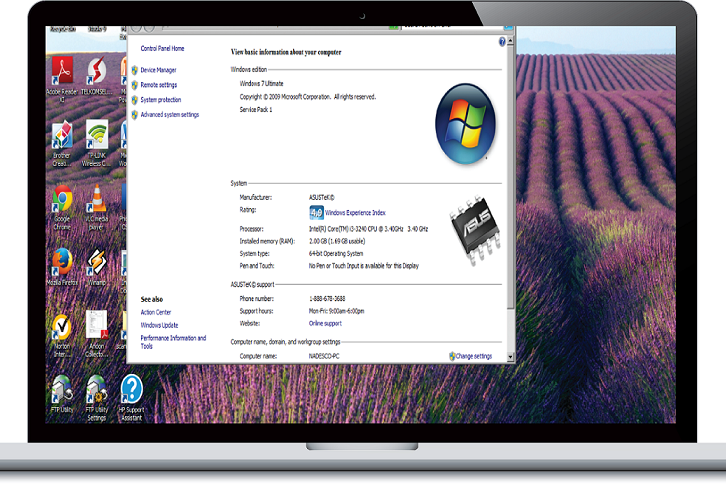
Task: Launch HP Support Assistant icon
Action: pyautogui.click(x=131, y=388)
